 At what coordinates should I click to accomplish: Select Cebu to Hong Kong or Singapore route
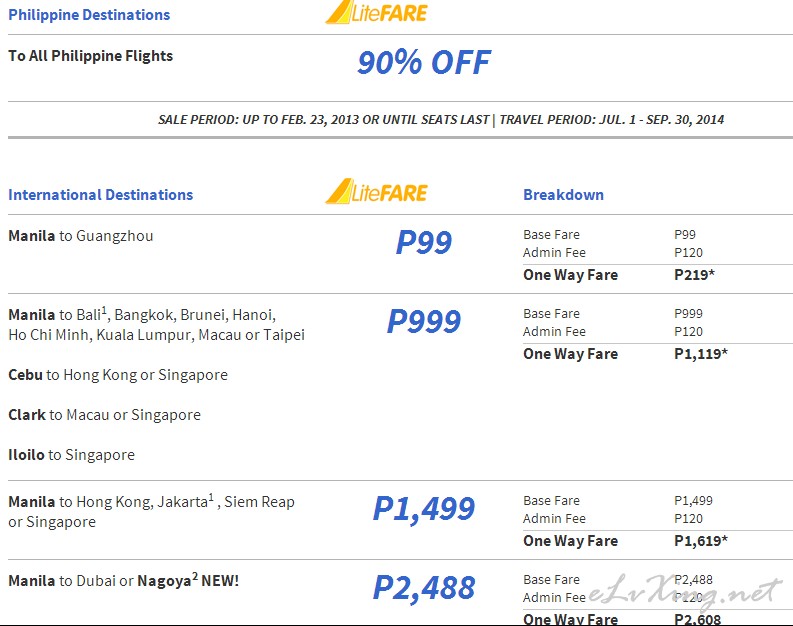(x=118, y=375)
